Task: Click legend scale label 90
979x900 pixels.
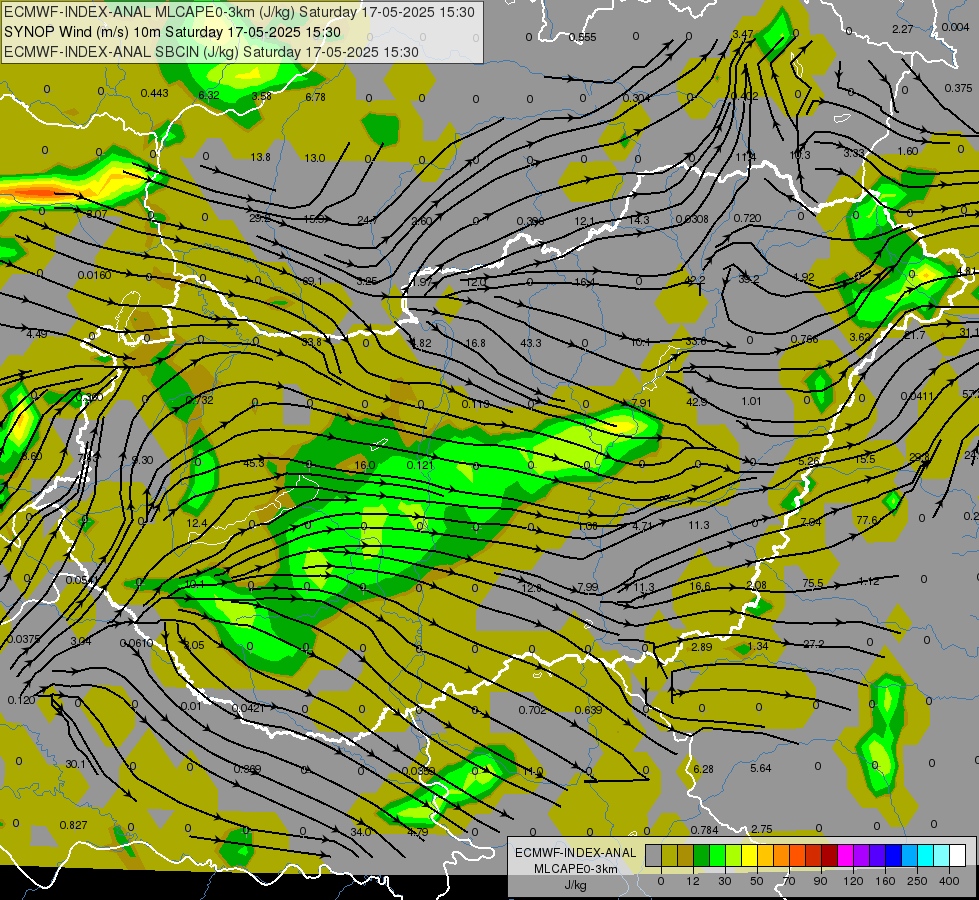Action: [x=820, y=881]
